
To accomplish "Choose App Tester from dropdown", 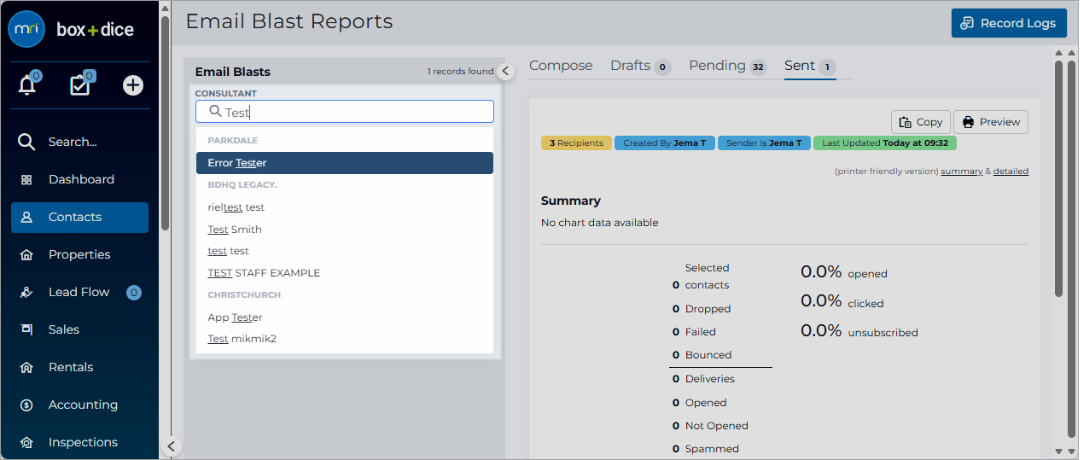I will coord(344,317).
